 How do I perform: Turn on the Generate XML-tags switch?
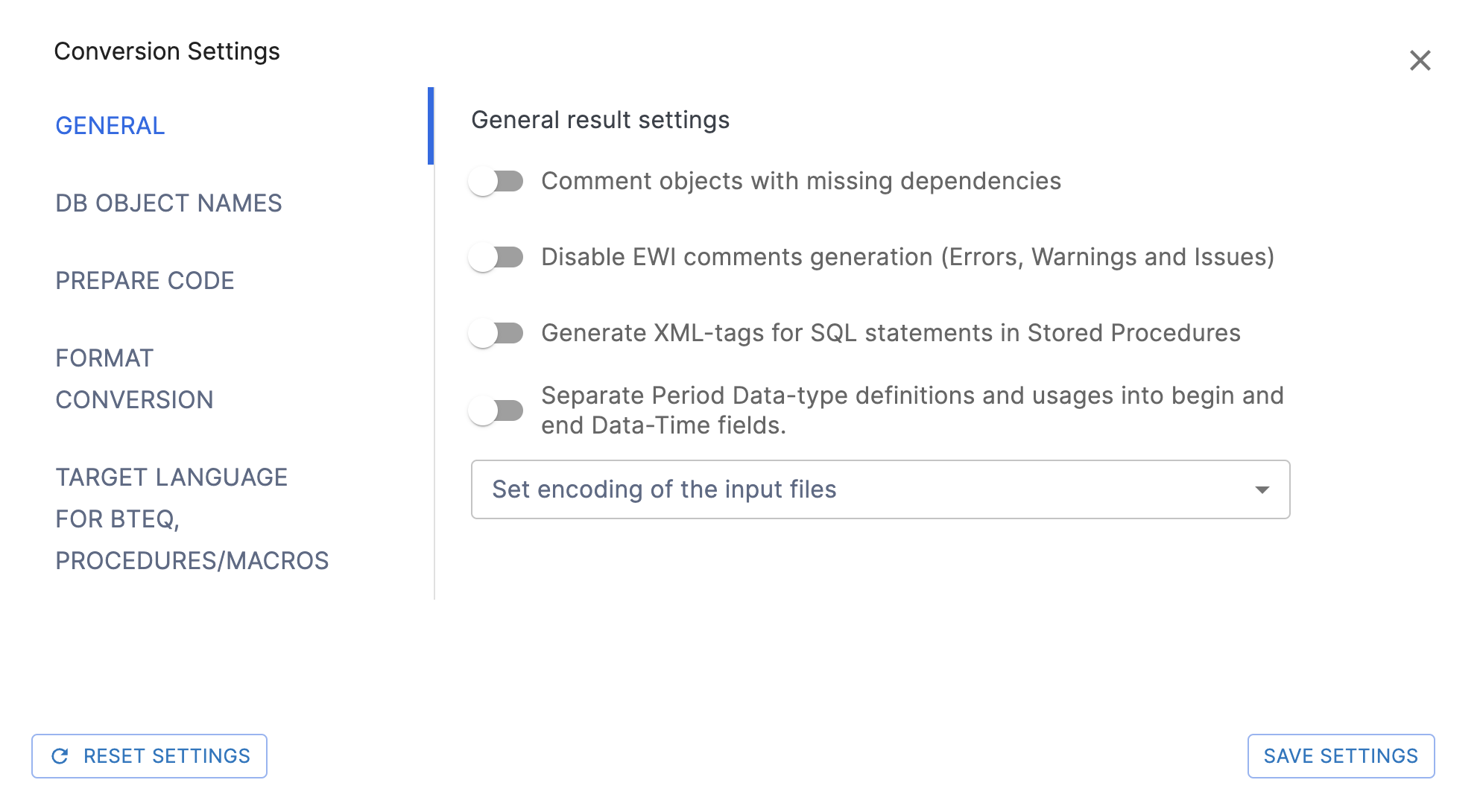[x=496, y=333]
